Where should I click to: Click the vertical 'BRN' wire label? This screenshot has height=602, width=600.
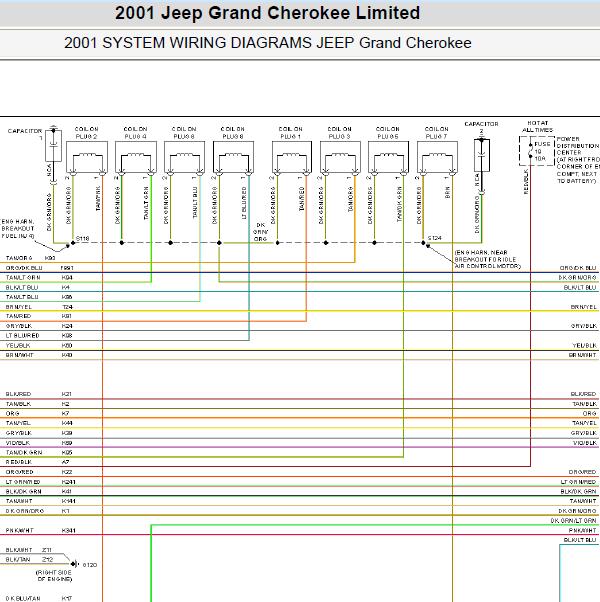[447, 192]
